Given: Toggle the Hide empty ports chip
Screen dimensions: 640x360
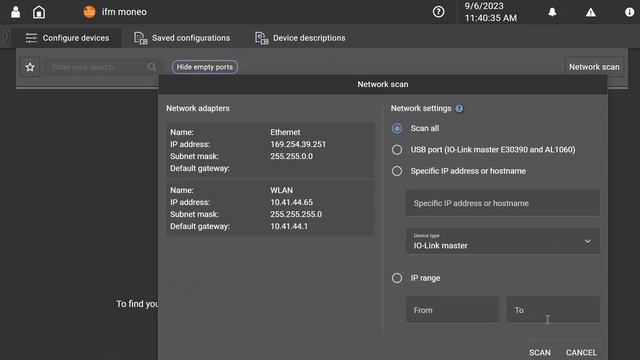Looking at the screenshot, I should (x=205, y=67).
